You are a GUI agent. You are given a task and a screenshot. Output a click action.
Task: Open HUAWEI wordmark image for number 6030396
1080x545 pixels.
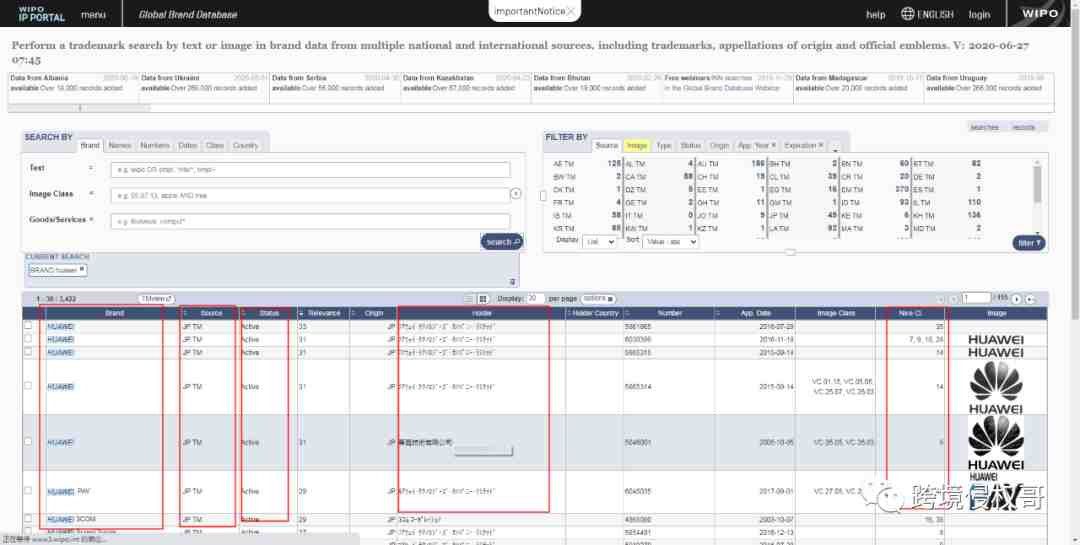pyautogui.click(x=996, y=340)
